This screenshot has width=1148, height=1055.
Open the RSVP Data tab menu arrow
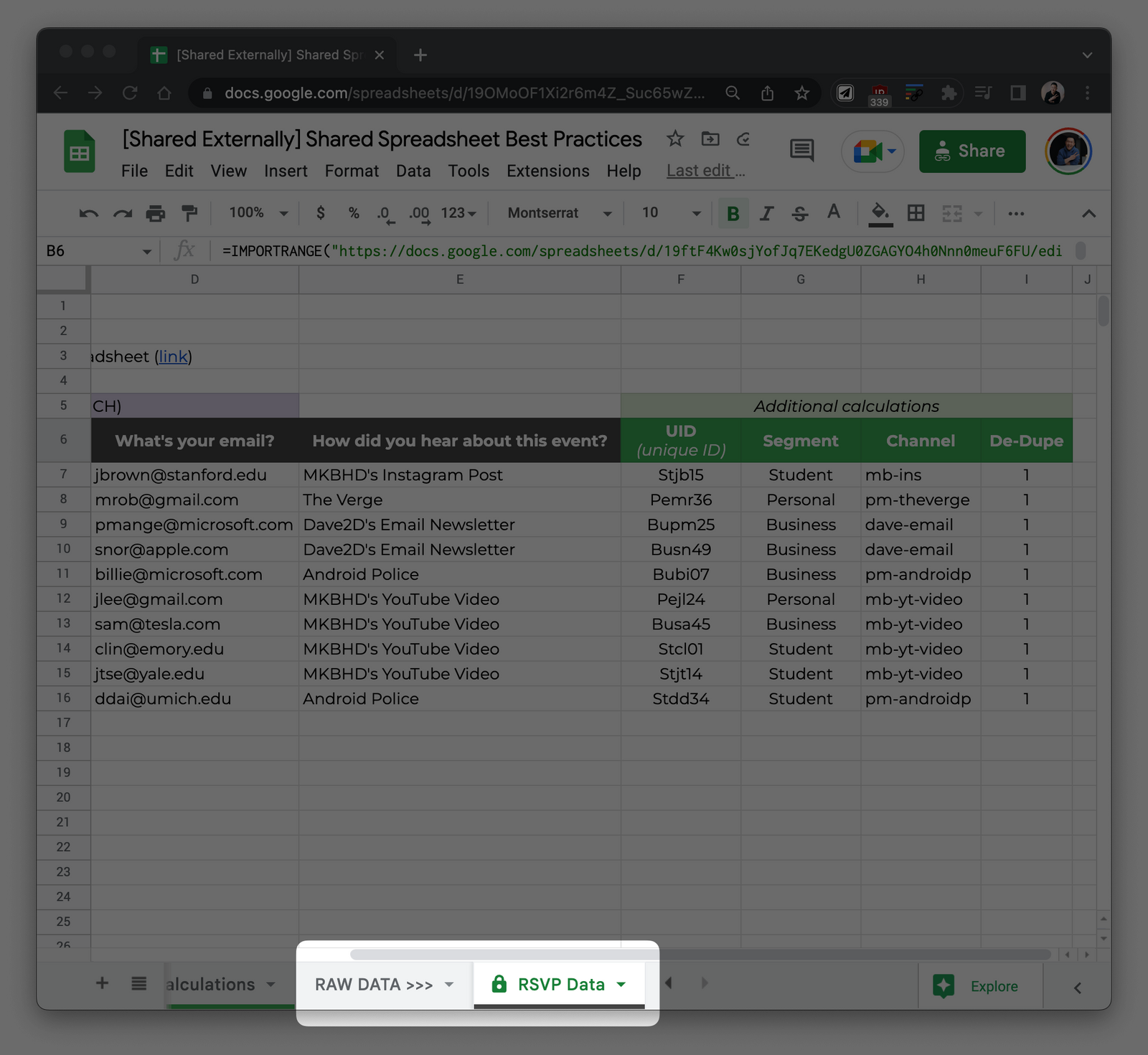(x=621, y=984)
